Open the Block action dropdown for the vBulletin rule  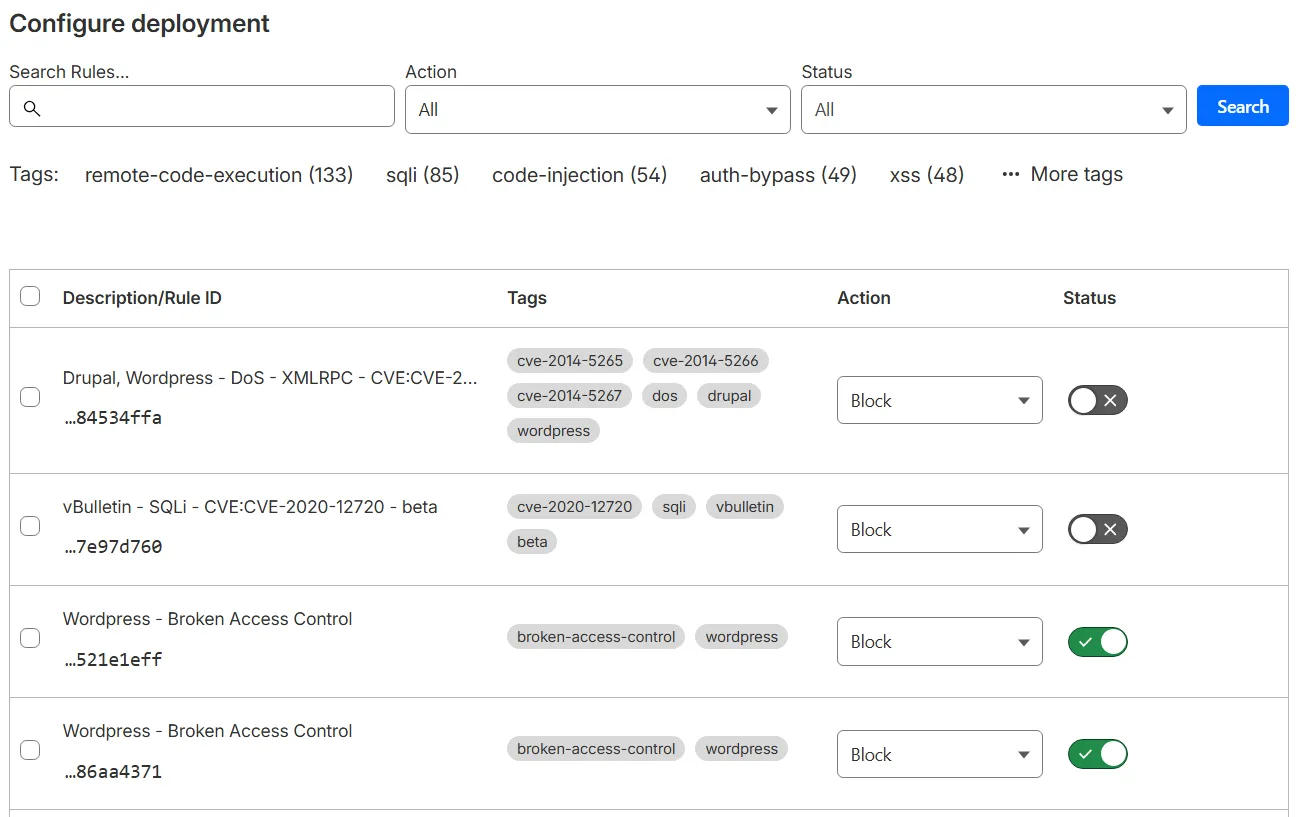tap(939, 529)
